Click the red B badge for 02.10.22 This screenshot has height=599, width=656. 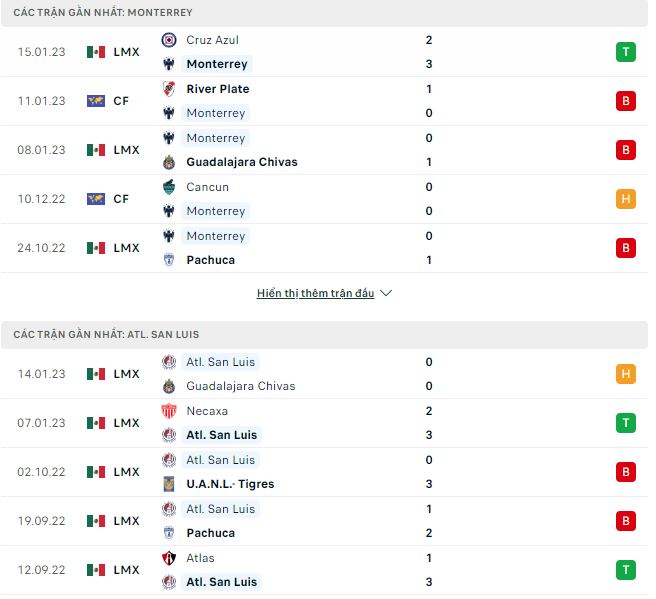pyautogui.click(x=625, y=472)
